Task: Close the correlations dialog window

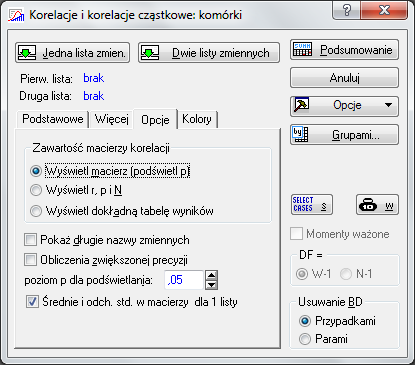Action: [384, 10]
